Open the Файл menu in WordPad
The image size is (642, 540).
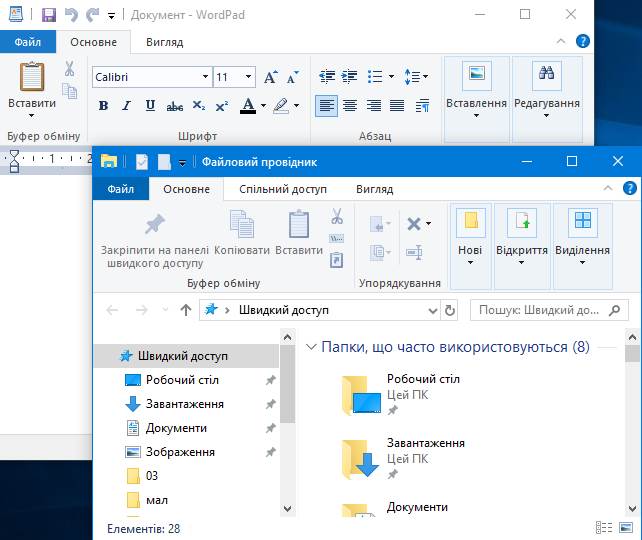coord(27,42)
